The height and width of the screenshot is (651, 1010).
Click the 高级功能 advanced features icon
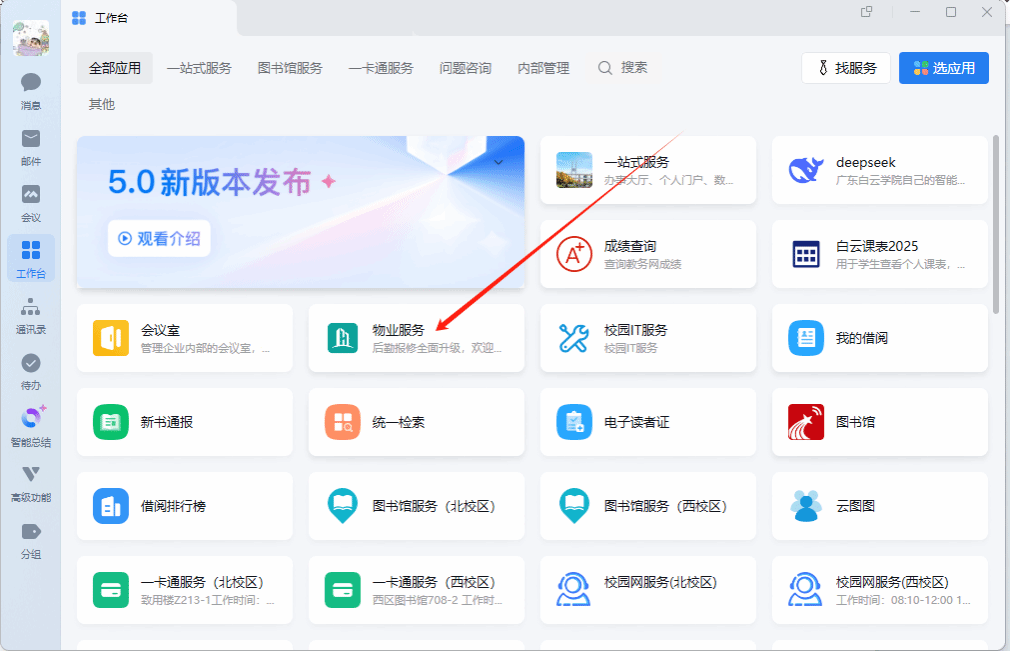coord(31,476)
